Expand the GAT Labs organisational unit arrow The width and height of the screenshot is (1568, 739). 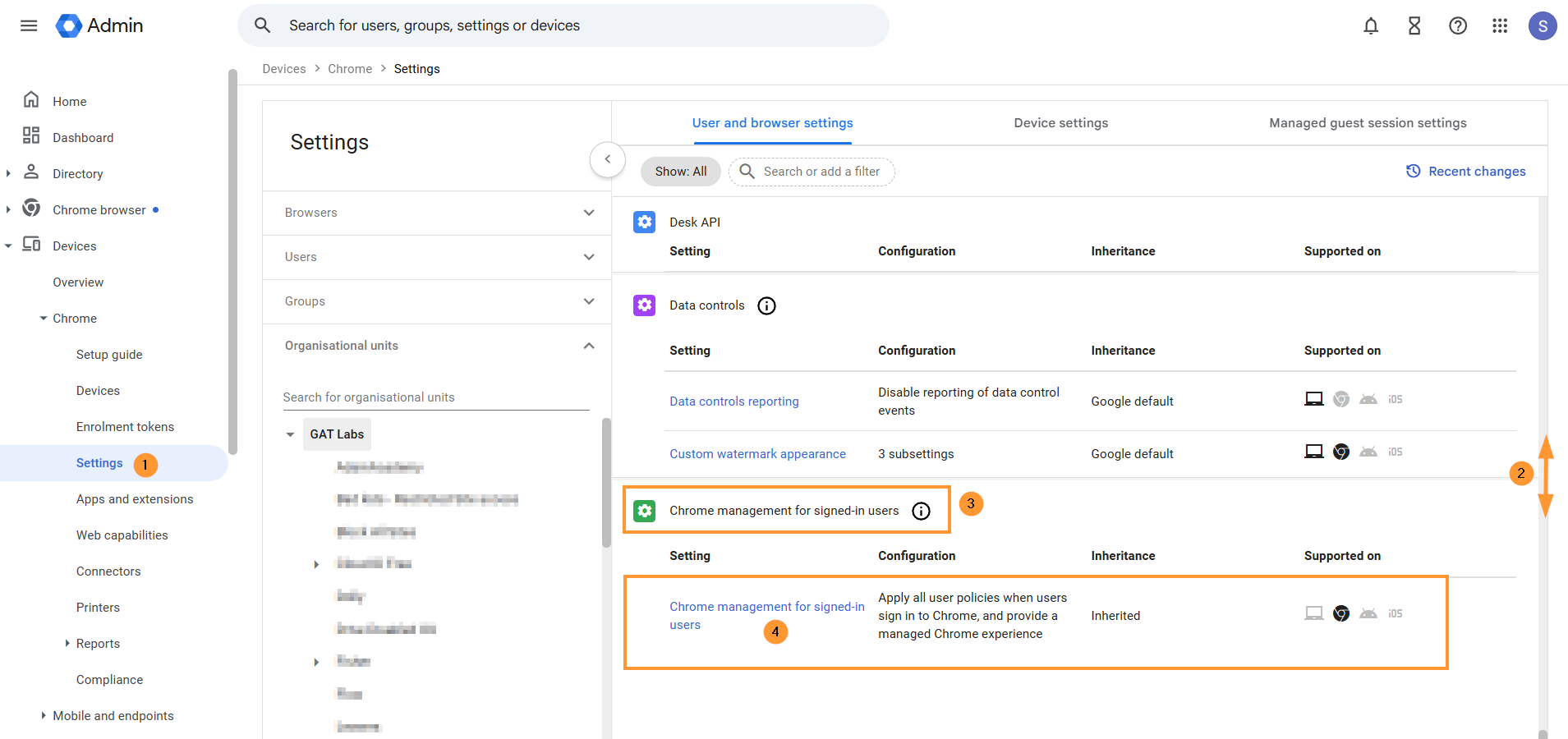pos(289,434)
